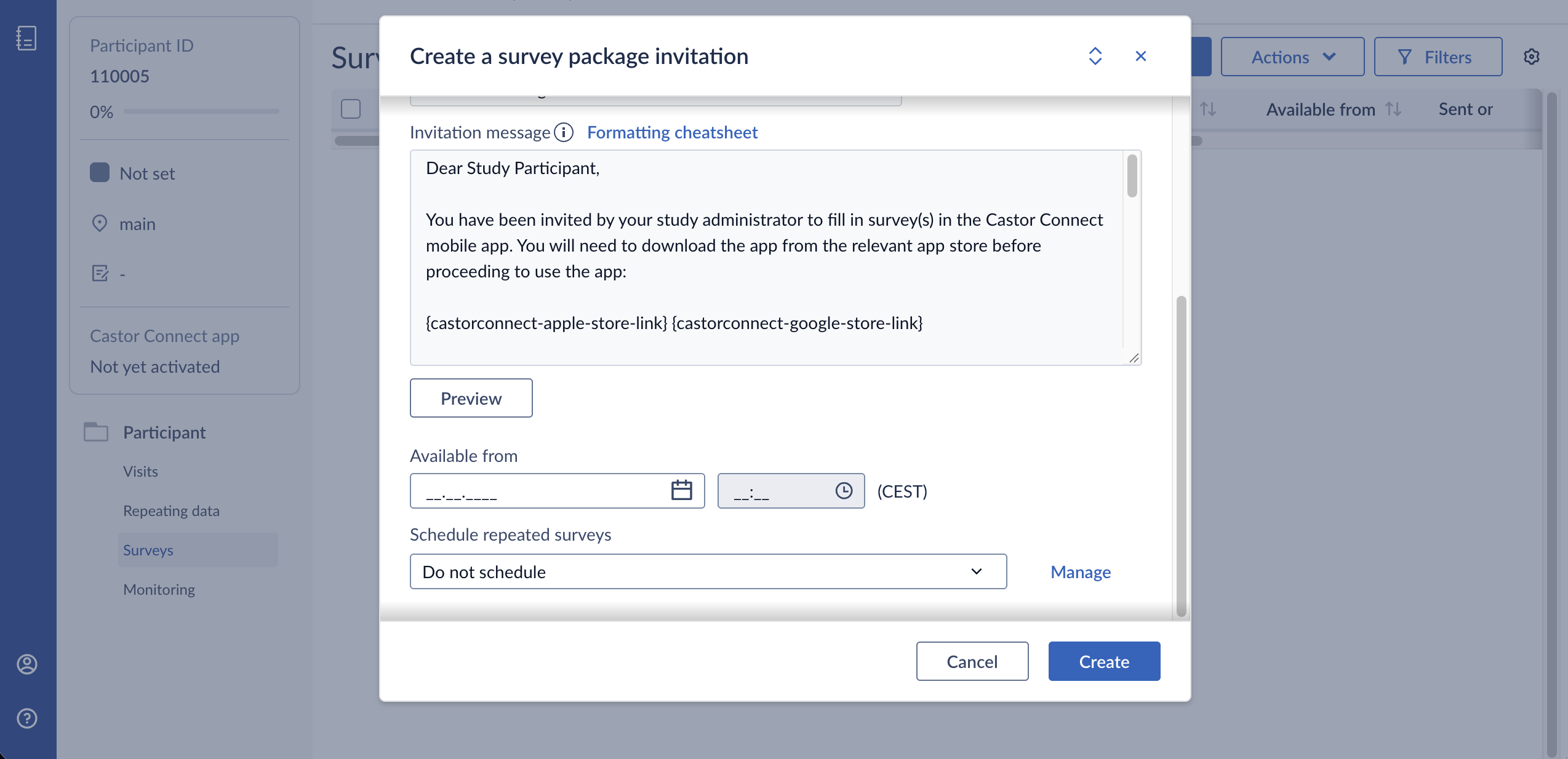The height and width of the screenshot is (759, 1568).
Task: Click the participant location pin icon
Action: click(99, 223)
